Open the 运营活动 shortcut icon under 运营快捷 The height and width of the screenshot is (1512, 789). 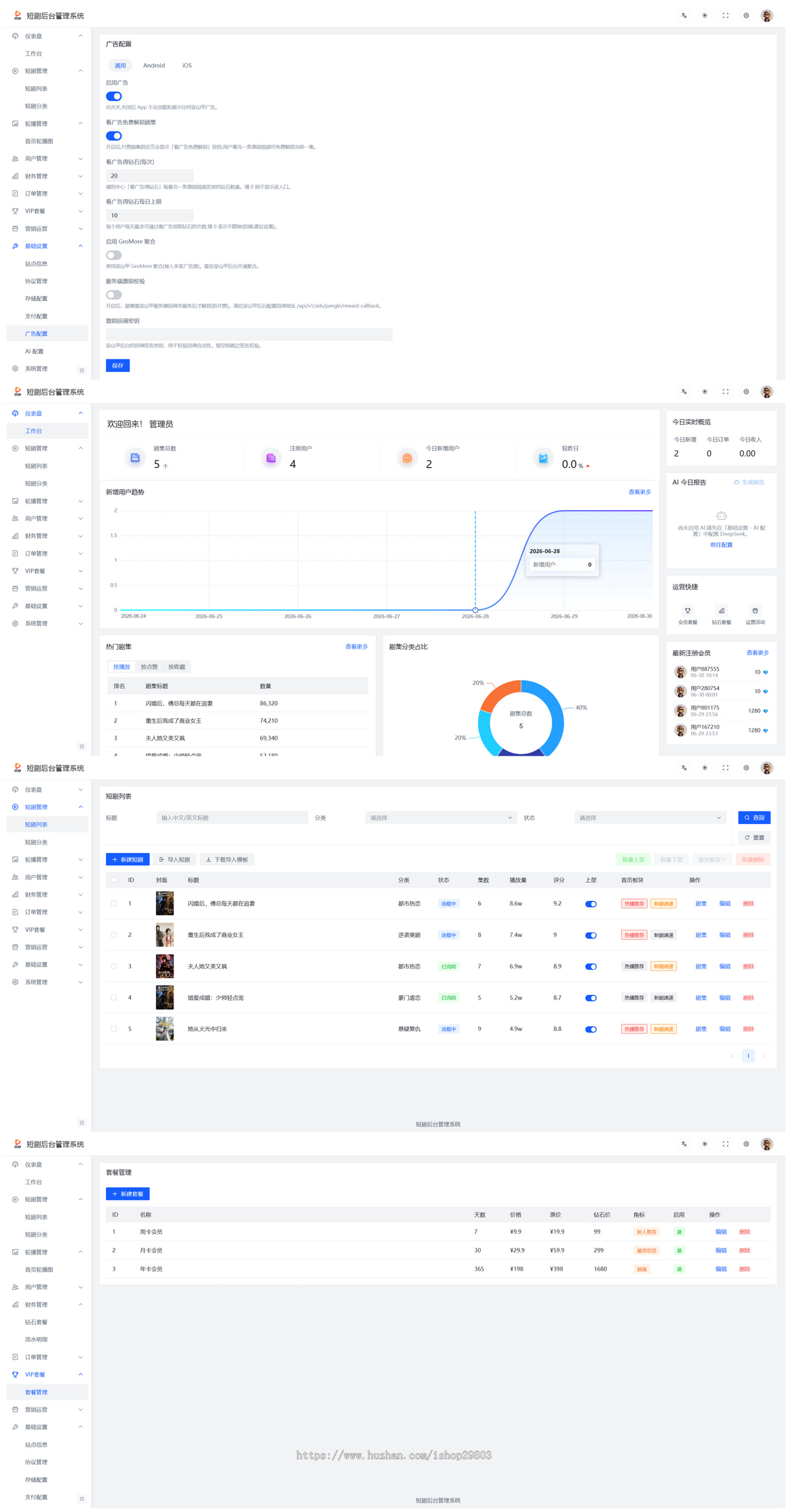[x=755, y=610]
